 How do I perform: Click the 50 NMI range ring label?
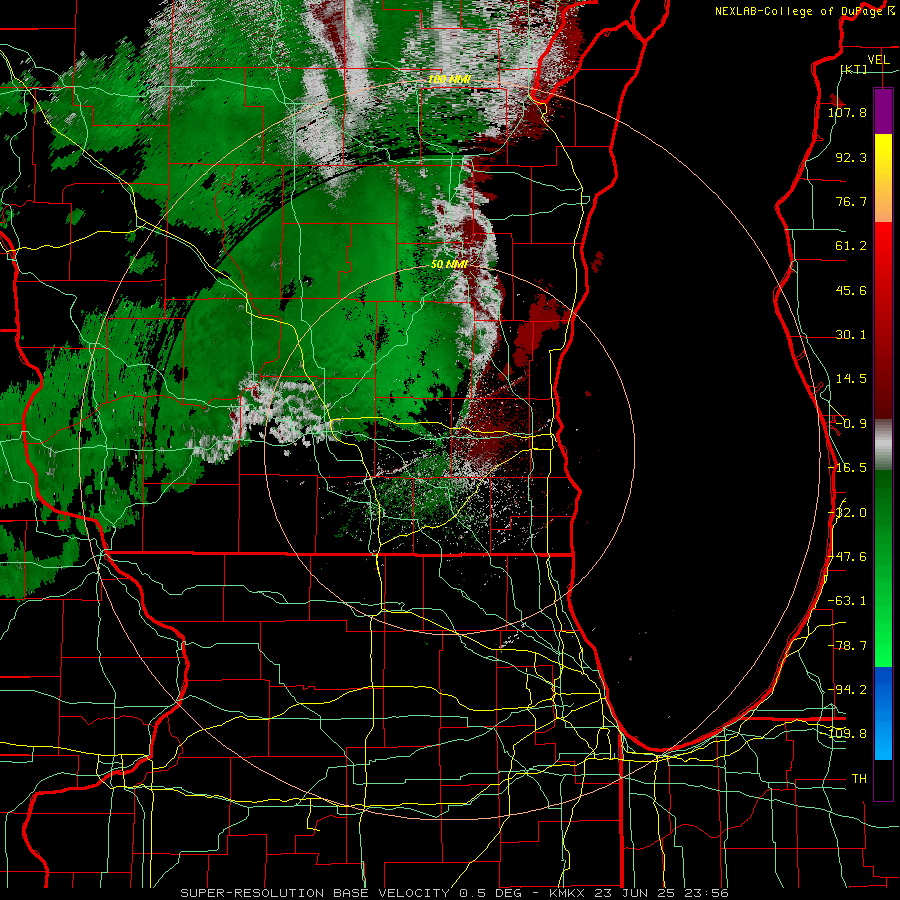click(449, 264)
